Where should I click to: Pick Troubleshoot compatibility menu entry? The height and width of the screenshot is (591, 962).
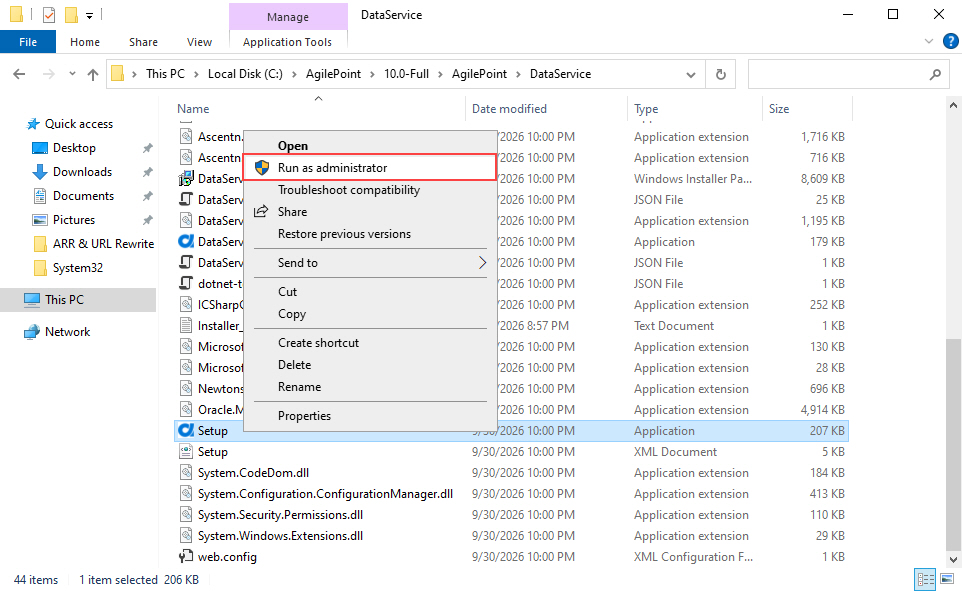(x=369, y=190)
